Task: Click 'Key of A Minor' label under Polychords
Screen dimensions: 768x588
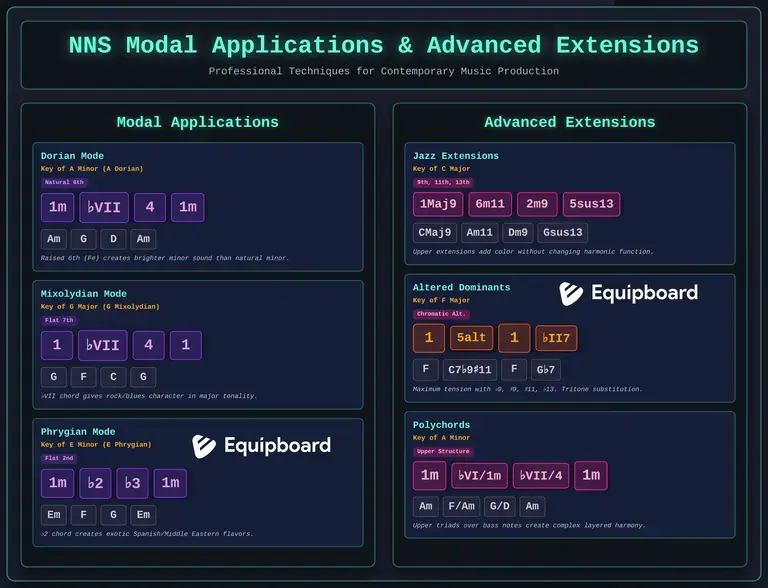Action: pyautogui.click(x=441, y=438)
